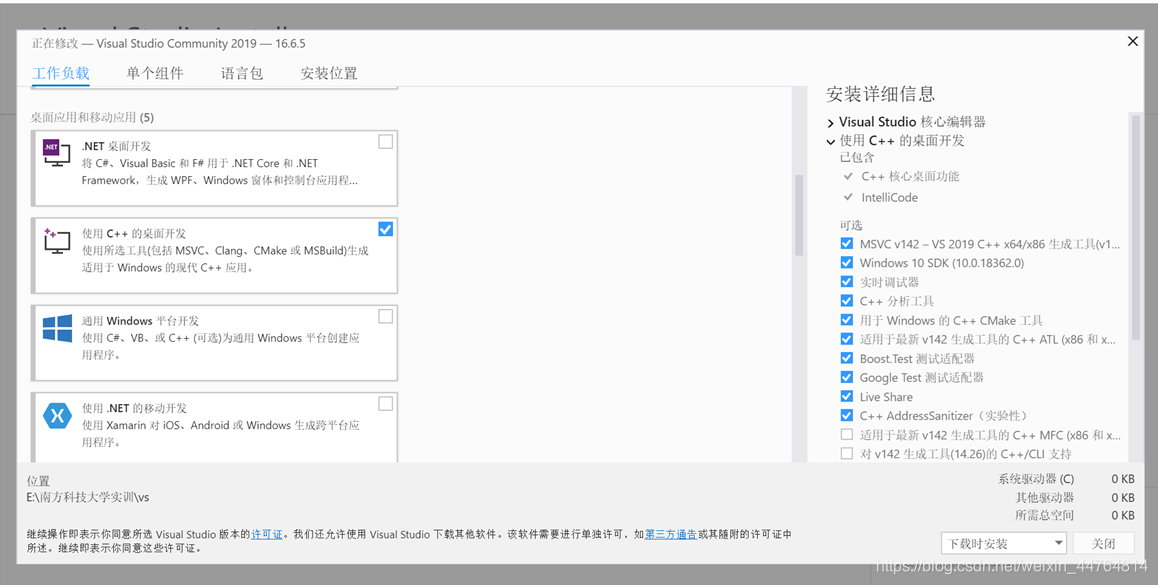Click the 其他驱动器 label
Viewport: 1158px width, 585px height.
tap(1044, 497)
